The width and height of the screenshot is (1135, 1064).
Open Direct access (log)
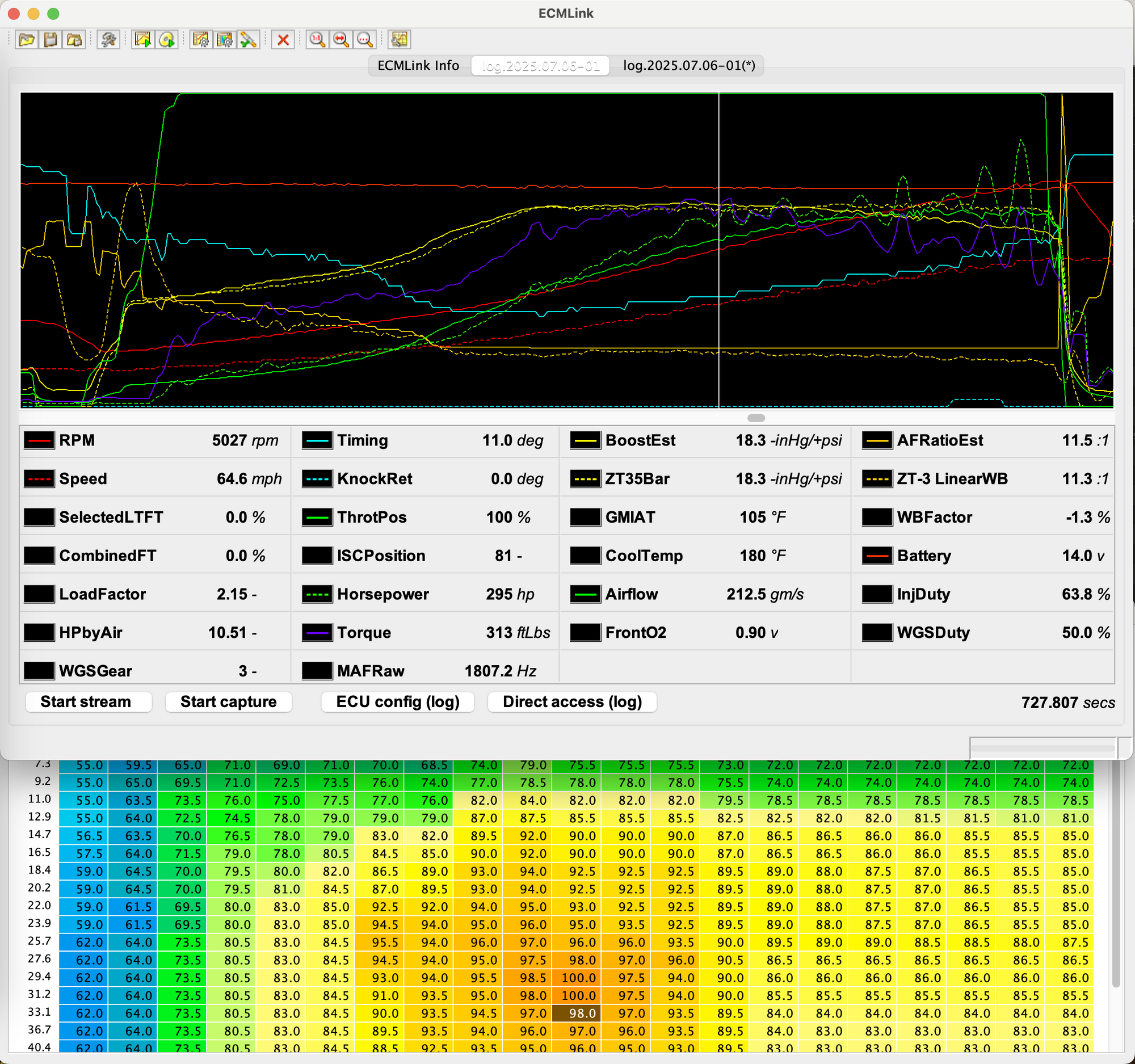pos(572,701)
